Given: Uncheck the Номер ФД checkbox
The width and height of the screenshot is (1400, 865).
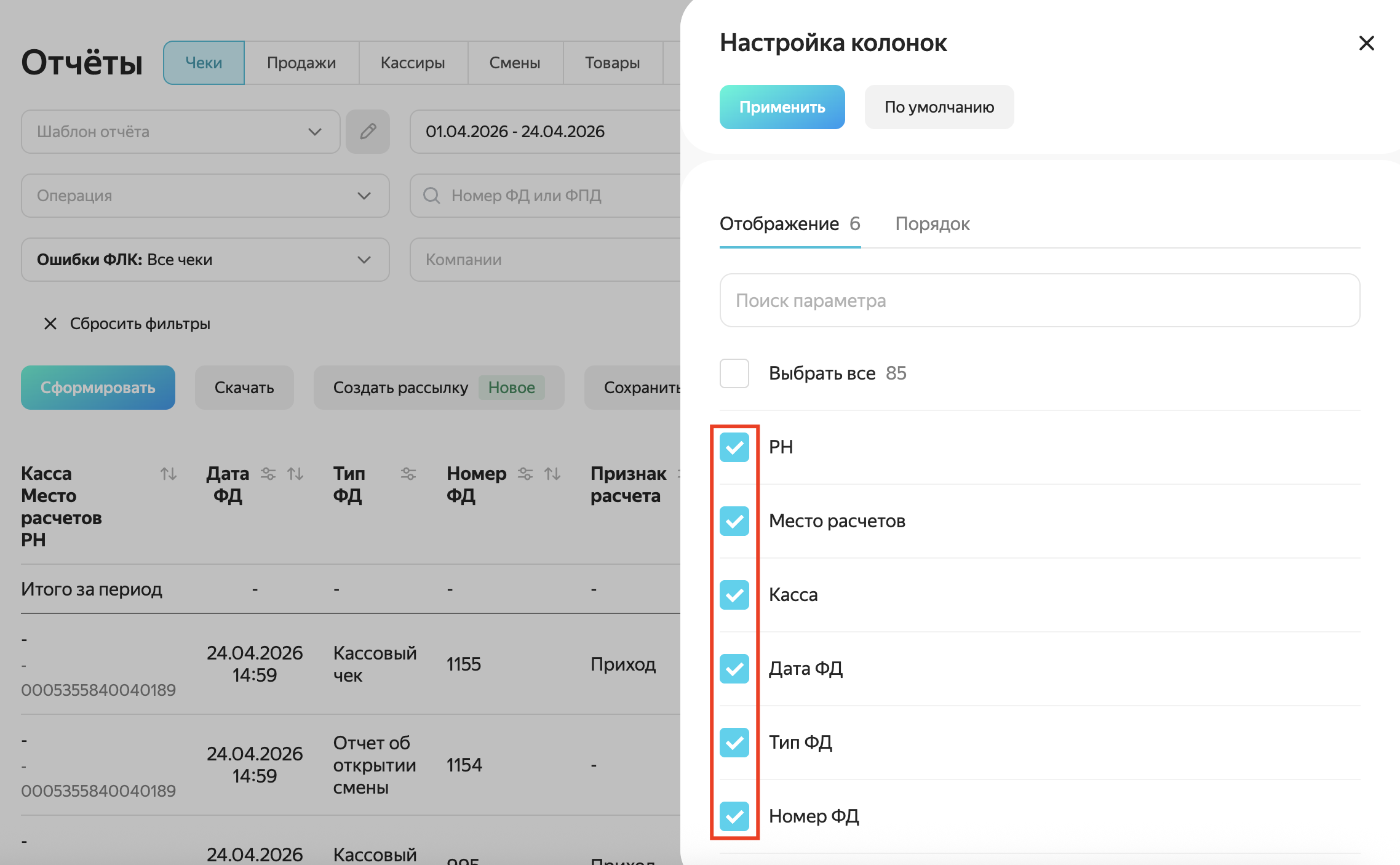Looking at the screenshot, I should pos(734,816).
